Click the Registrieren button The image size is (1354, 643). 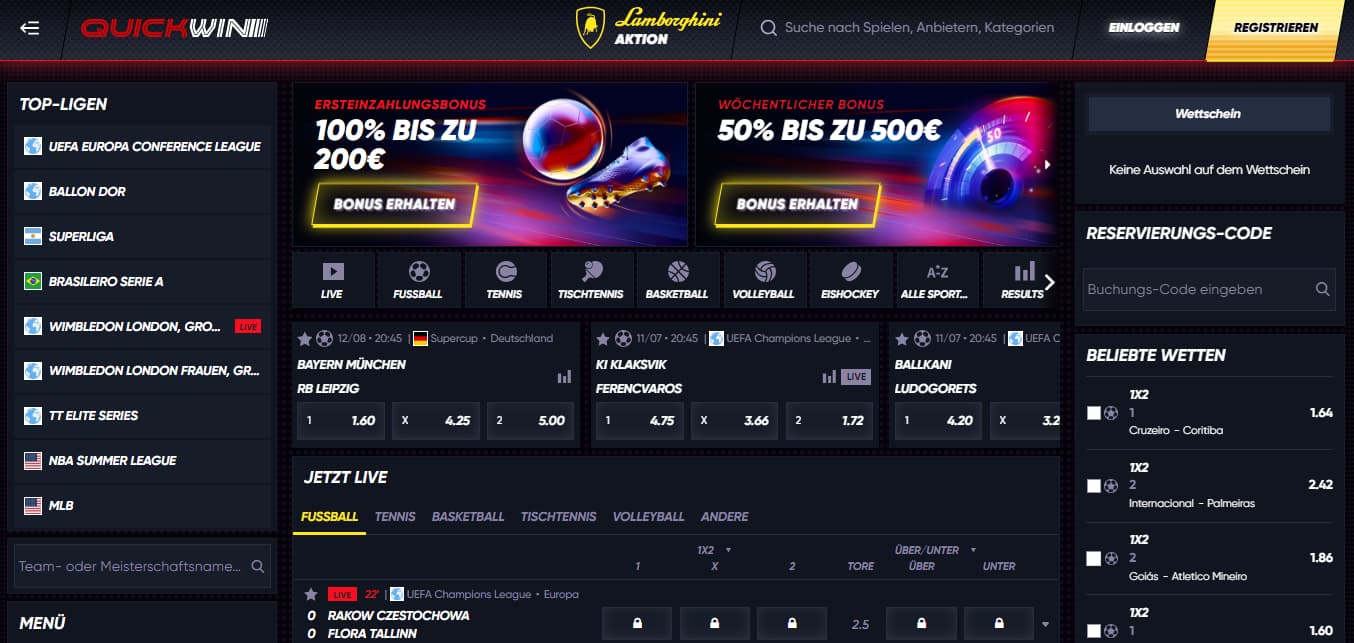(x=1276, y=28)
